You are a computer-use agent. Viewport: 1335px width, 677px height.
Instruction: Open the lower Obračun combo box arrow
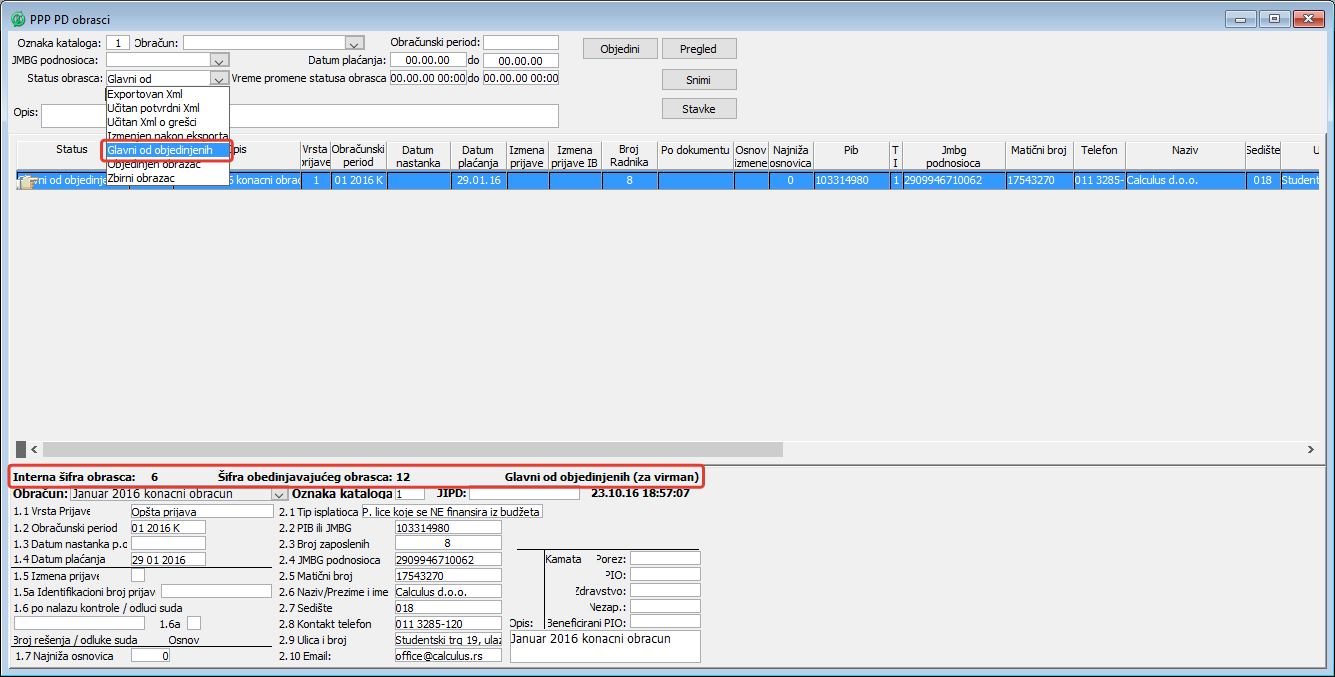[279, 494]
